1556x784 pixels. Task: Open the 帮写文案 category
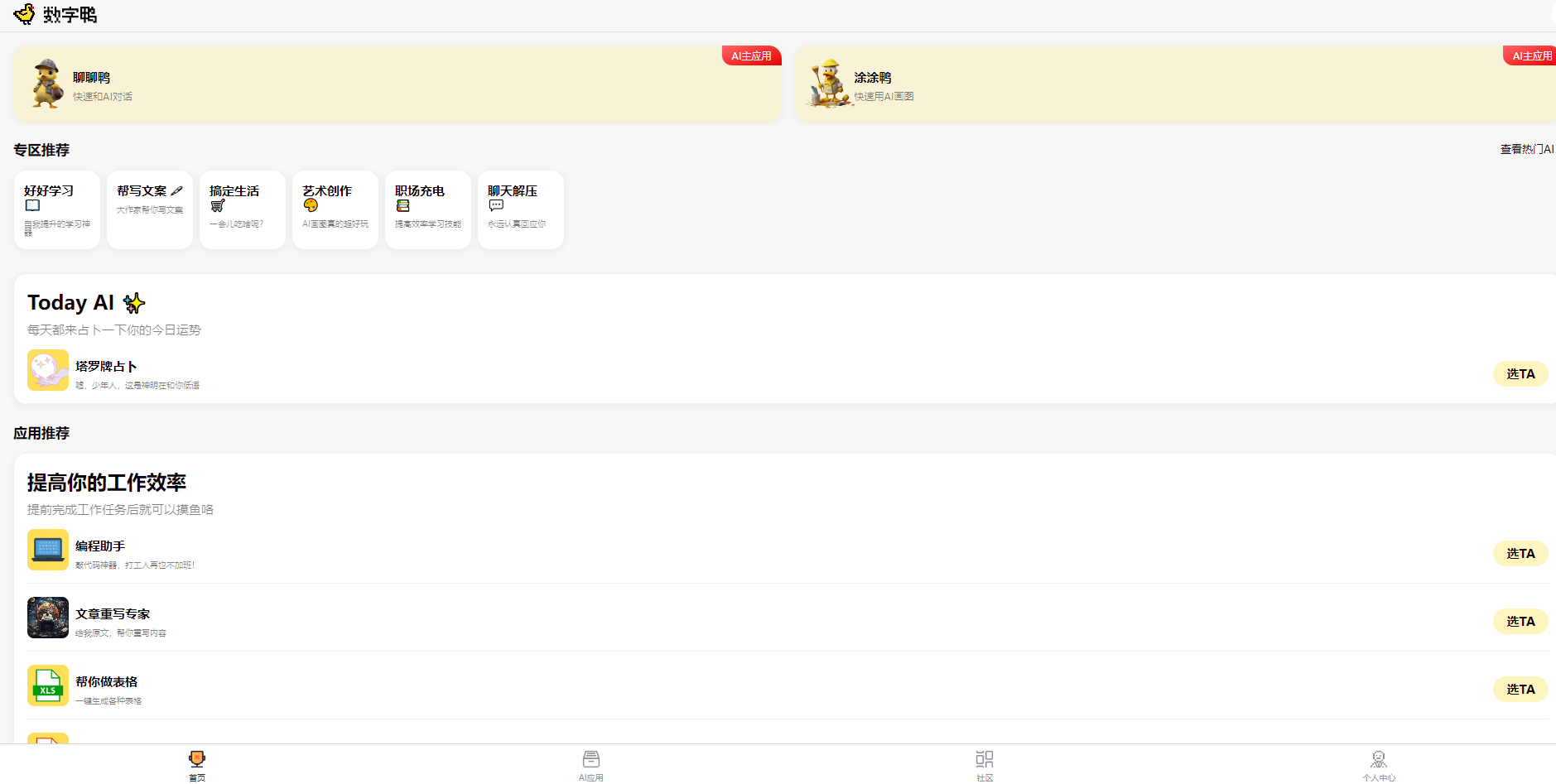(150, 209)
